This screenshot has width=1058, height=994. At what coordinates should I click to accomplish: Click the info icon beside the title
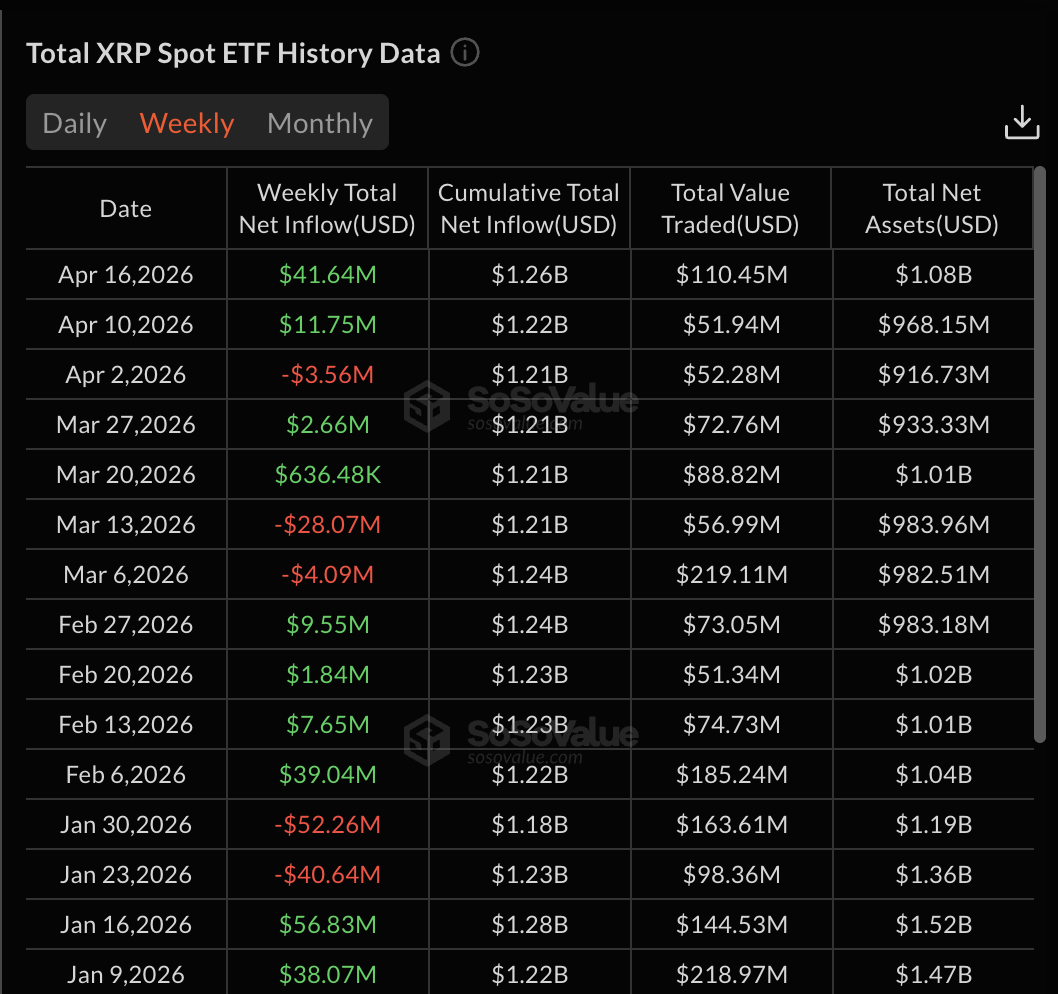pyautogui.click(x=465, y=53)
